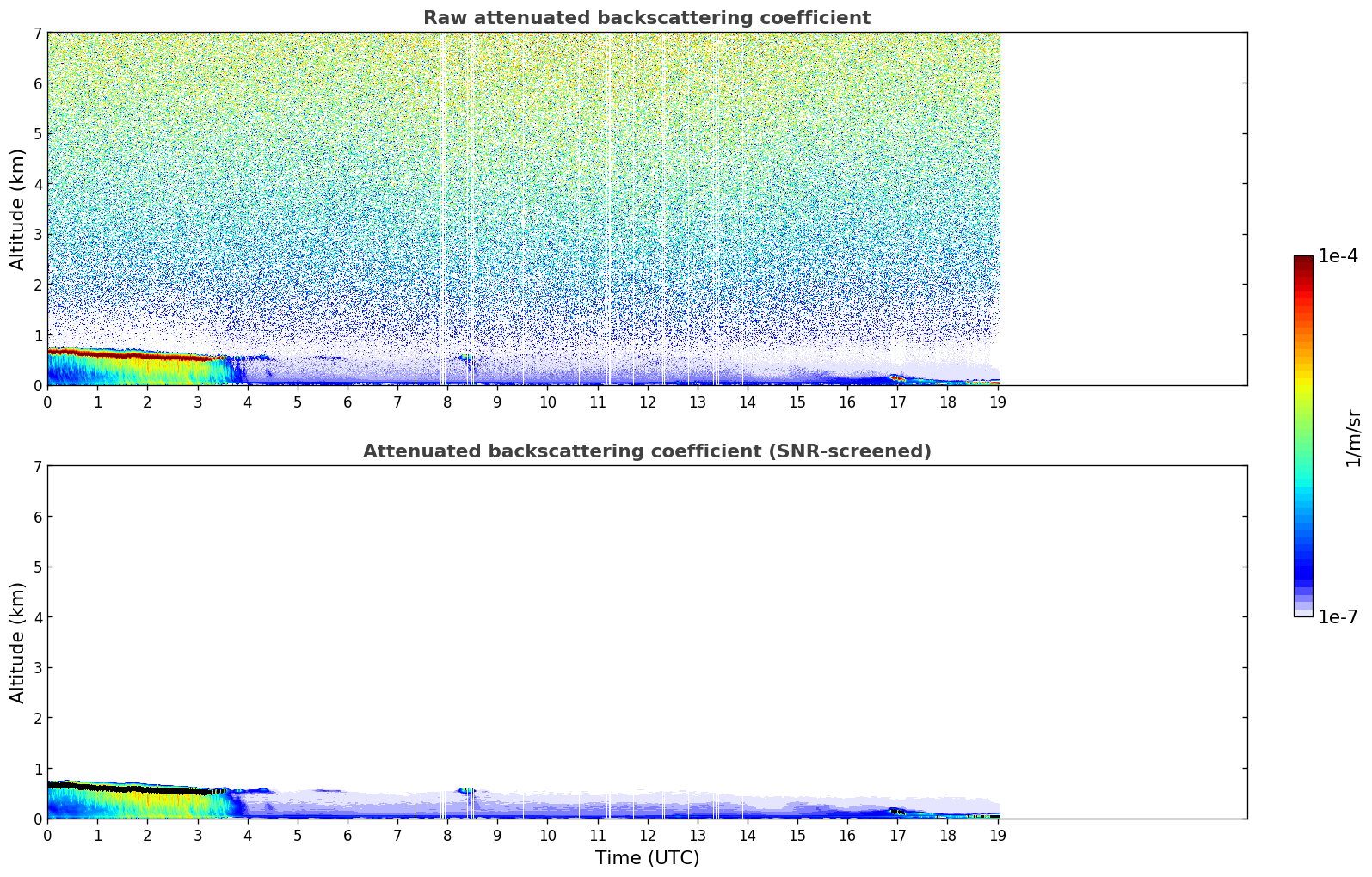The height and width of the screenshot is (877, 1372).
Task: Click the "1e-4" colorbar maximum label
Action: click(x=1338, y=256)
